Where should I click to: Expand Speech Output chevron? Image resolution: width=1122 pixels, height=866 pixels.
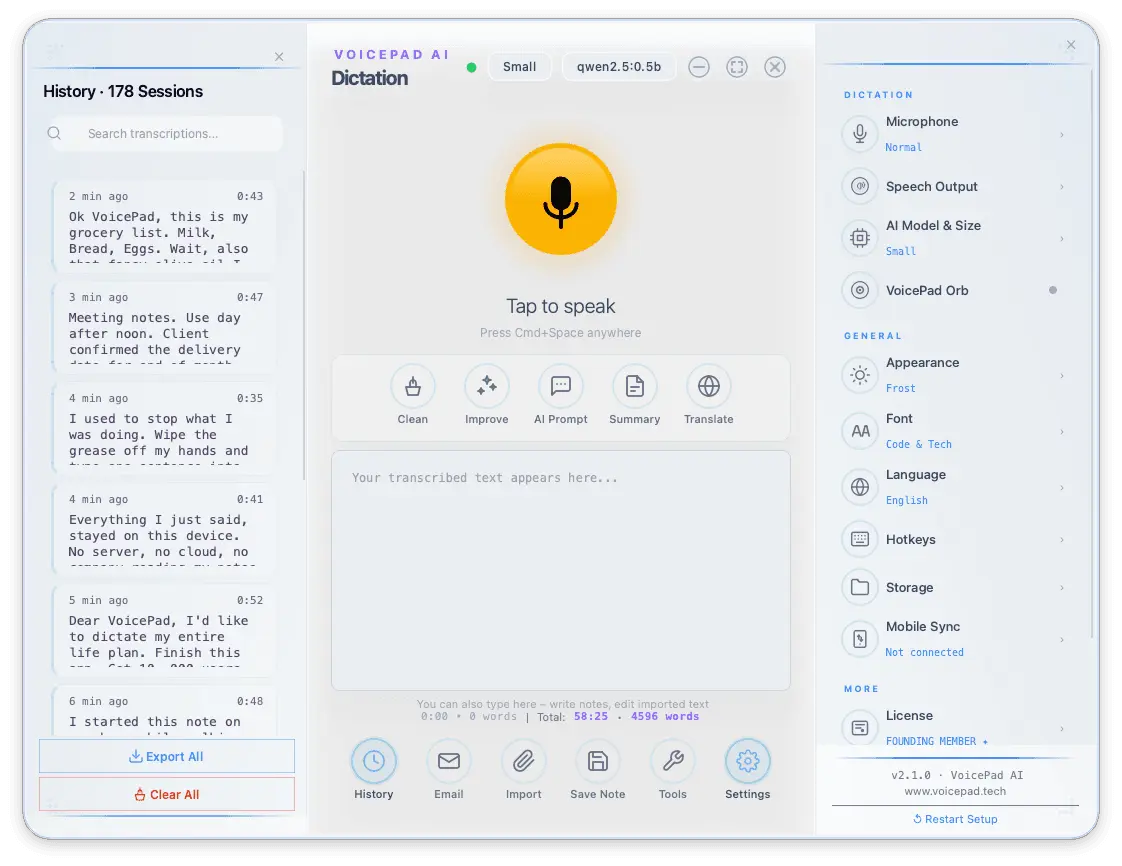click(x=1062, y=187)
